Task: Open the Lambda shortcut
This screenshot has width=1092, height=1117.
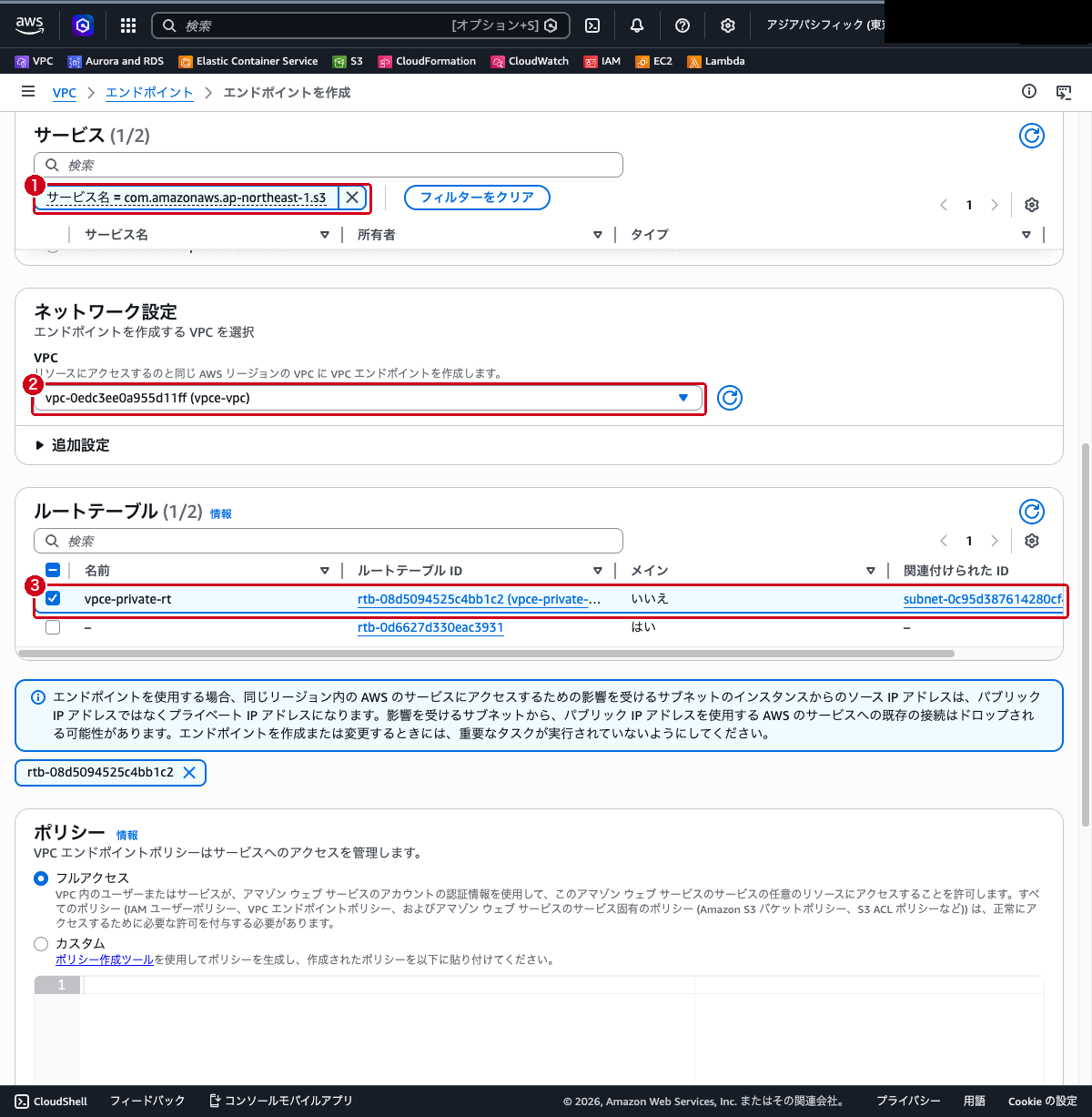Action: click(x=716, y=61)
